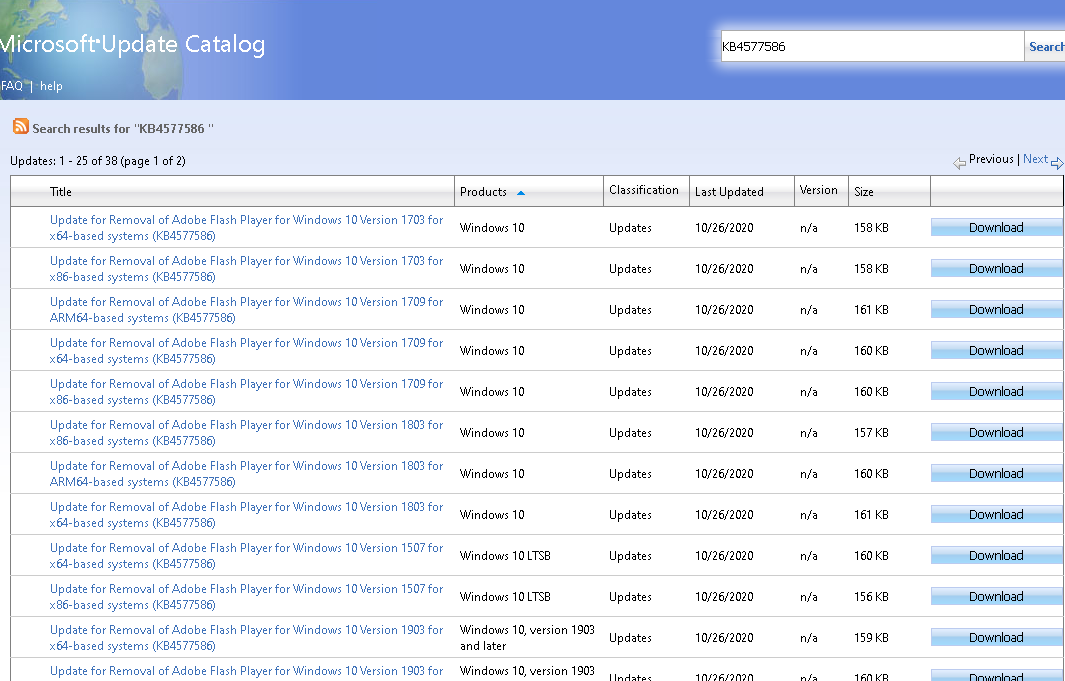Open update Version 1803 x64-based systems link
Viewport: 1065px width, 681px height.
tap(247, 515)
